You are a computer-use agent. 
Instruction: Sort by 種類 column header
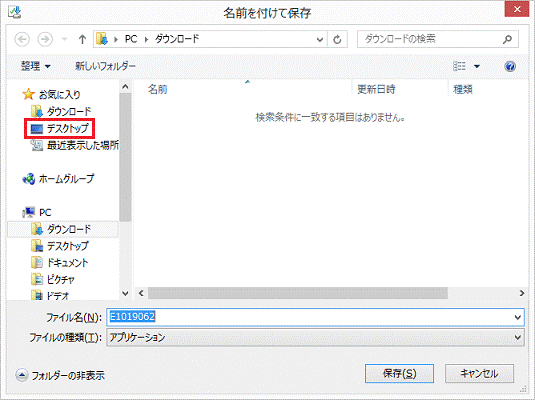(463, 89)
